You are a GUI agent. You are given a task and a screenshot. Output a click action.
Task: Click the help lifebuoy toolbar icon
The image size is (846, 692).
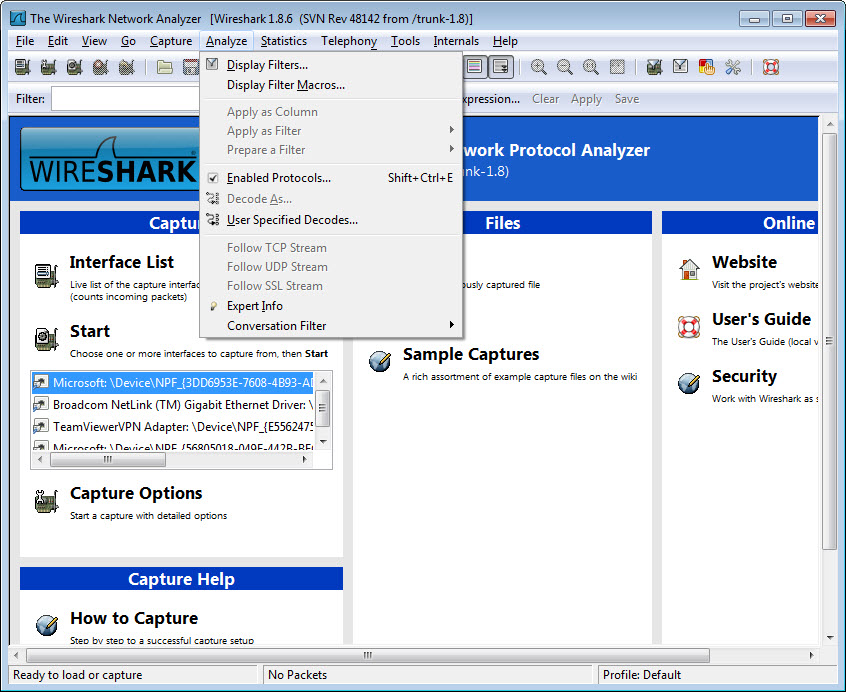click(770, 67)
